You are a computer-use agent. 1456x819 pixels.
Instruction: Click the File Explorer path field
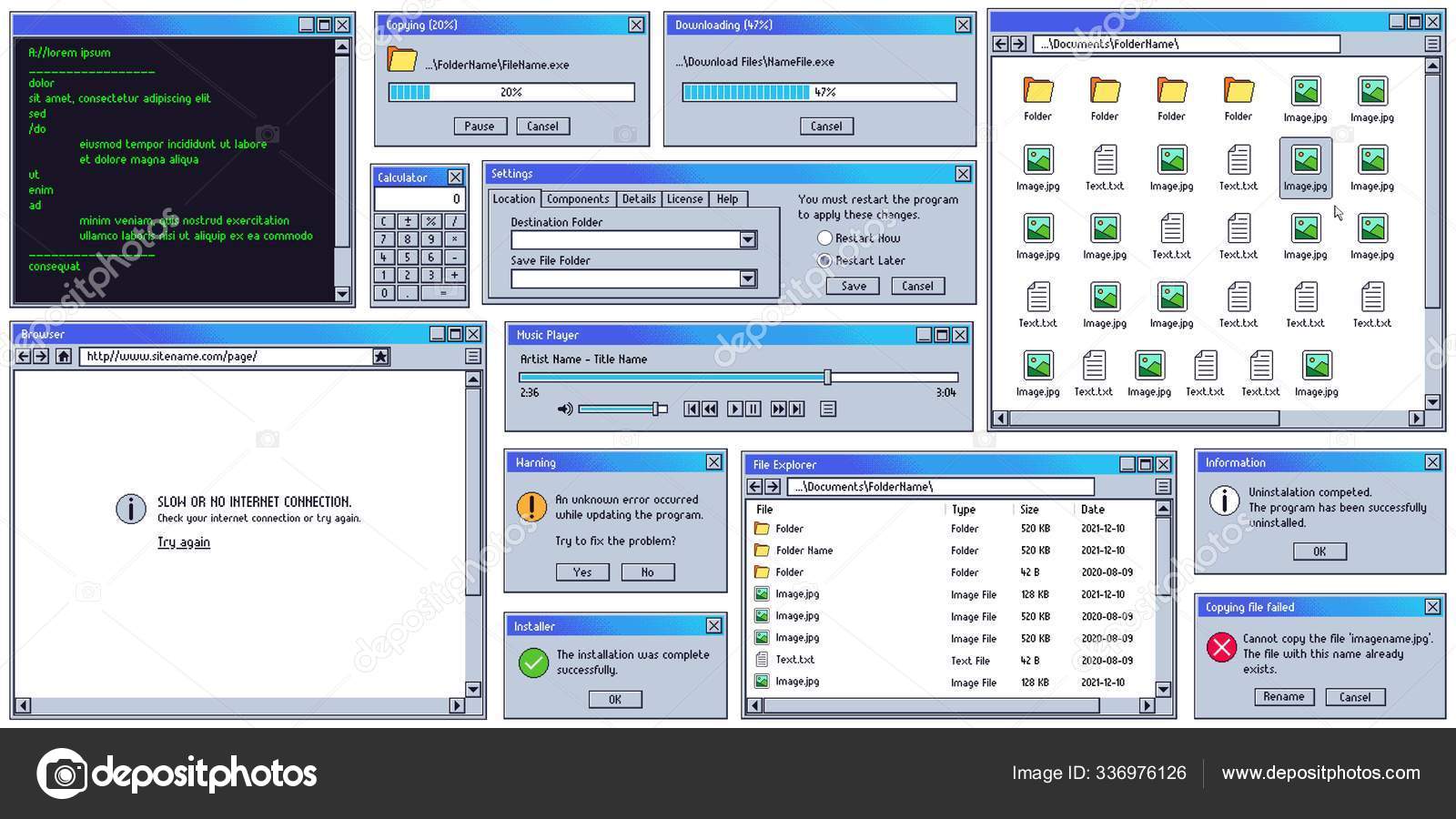click(940, 487)
